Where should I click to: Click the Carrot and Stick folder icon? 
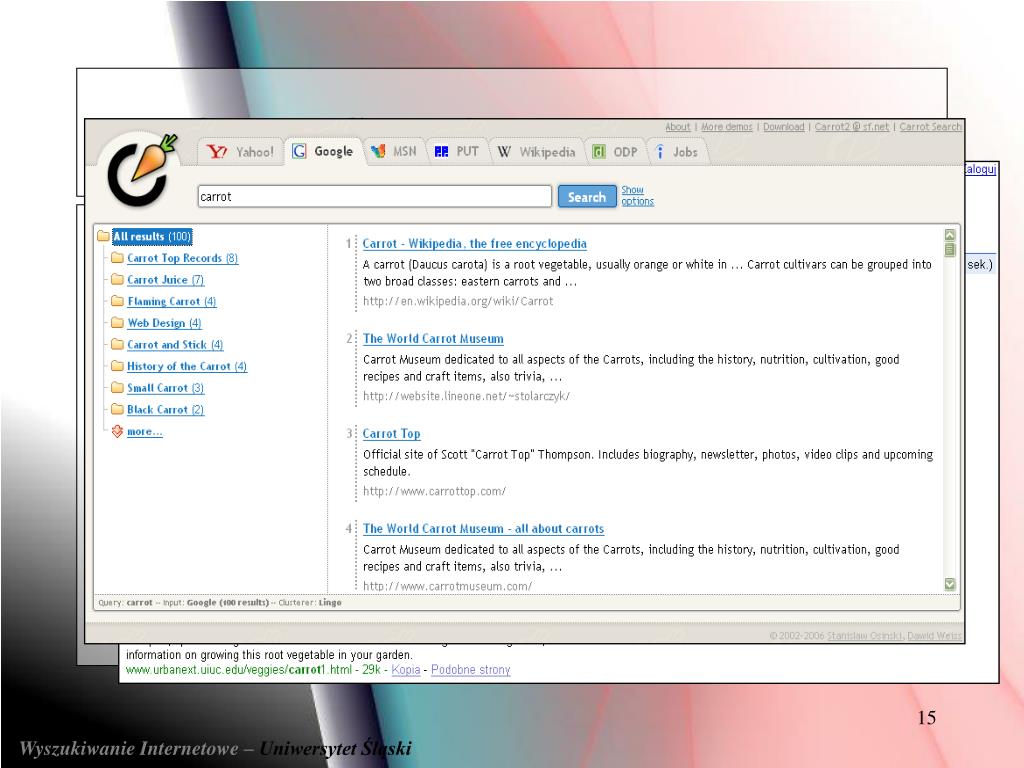(x=118, y=344)
